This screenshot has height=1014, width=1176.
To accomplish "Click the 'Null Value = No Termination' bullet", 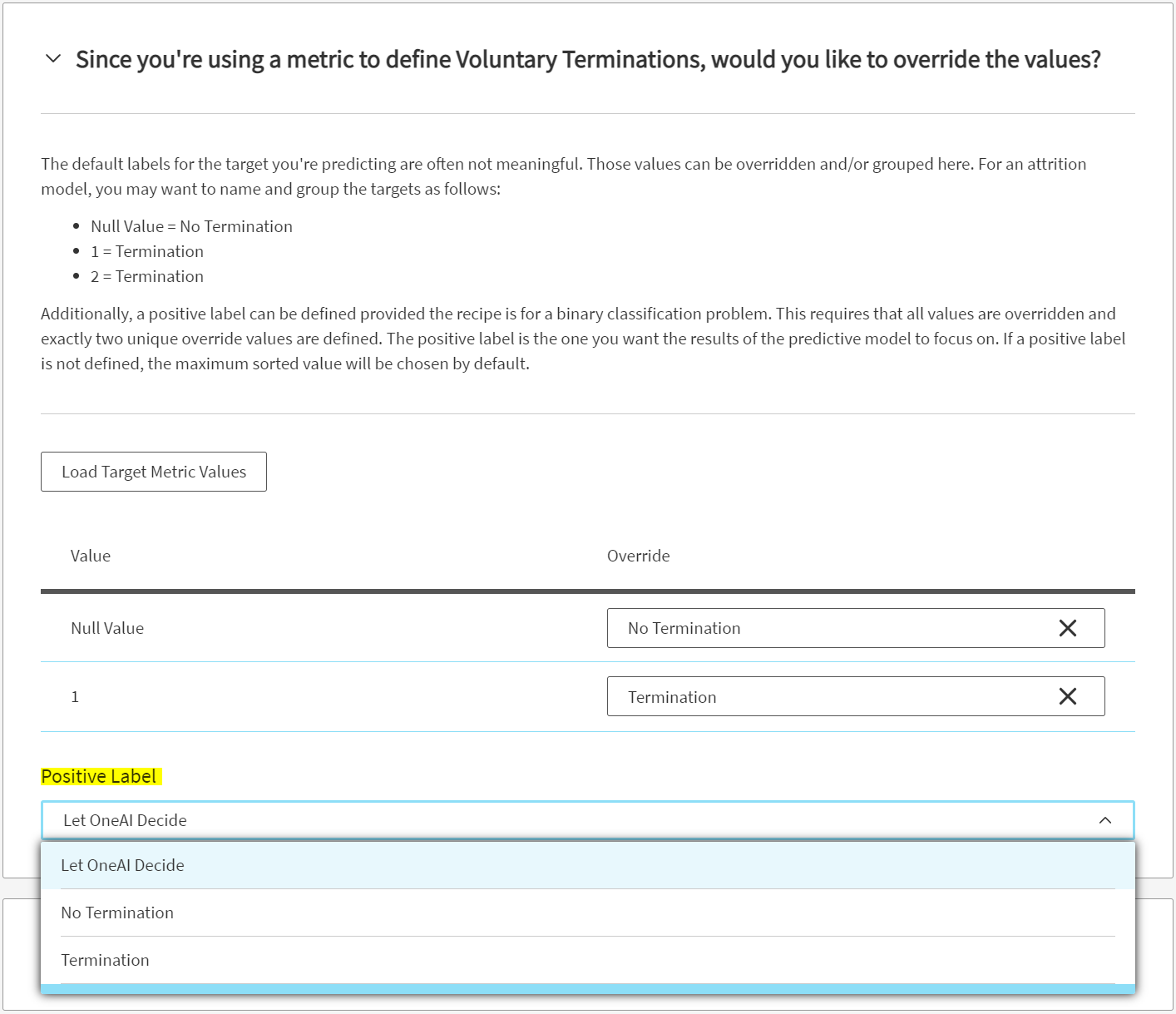I will pos(191,226).
